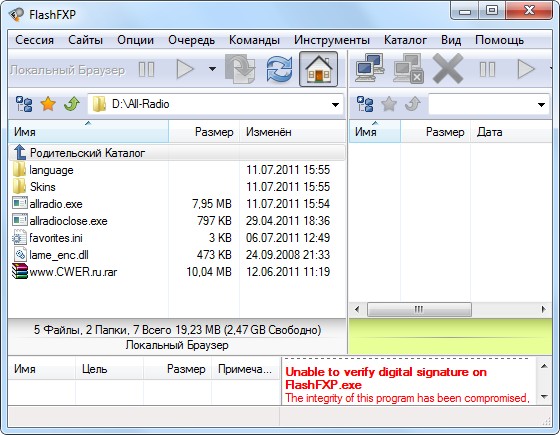Click the green up-folder arrow in left pane

tap(72, 104)
